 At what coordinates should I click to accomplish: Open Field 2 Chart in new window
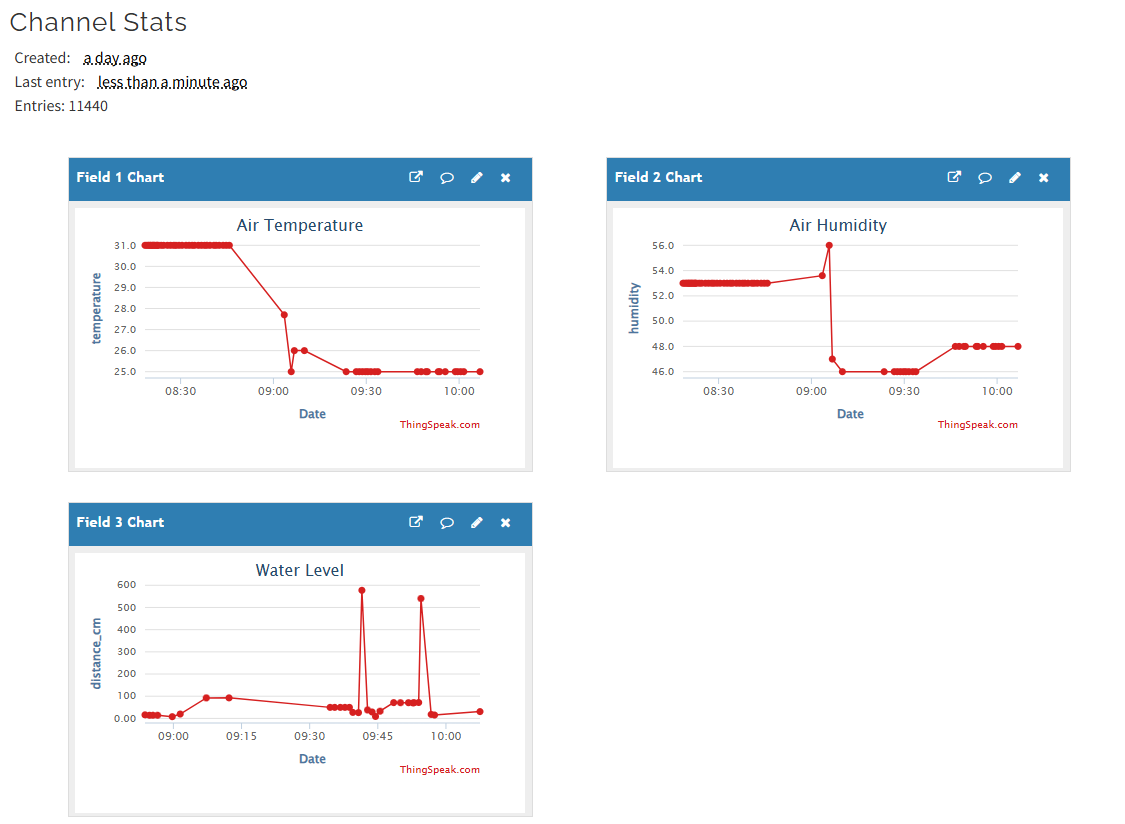coord(954,177)
